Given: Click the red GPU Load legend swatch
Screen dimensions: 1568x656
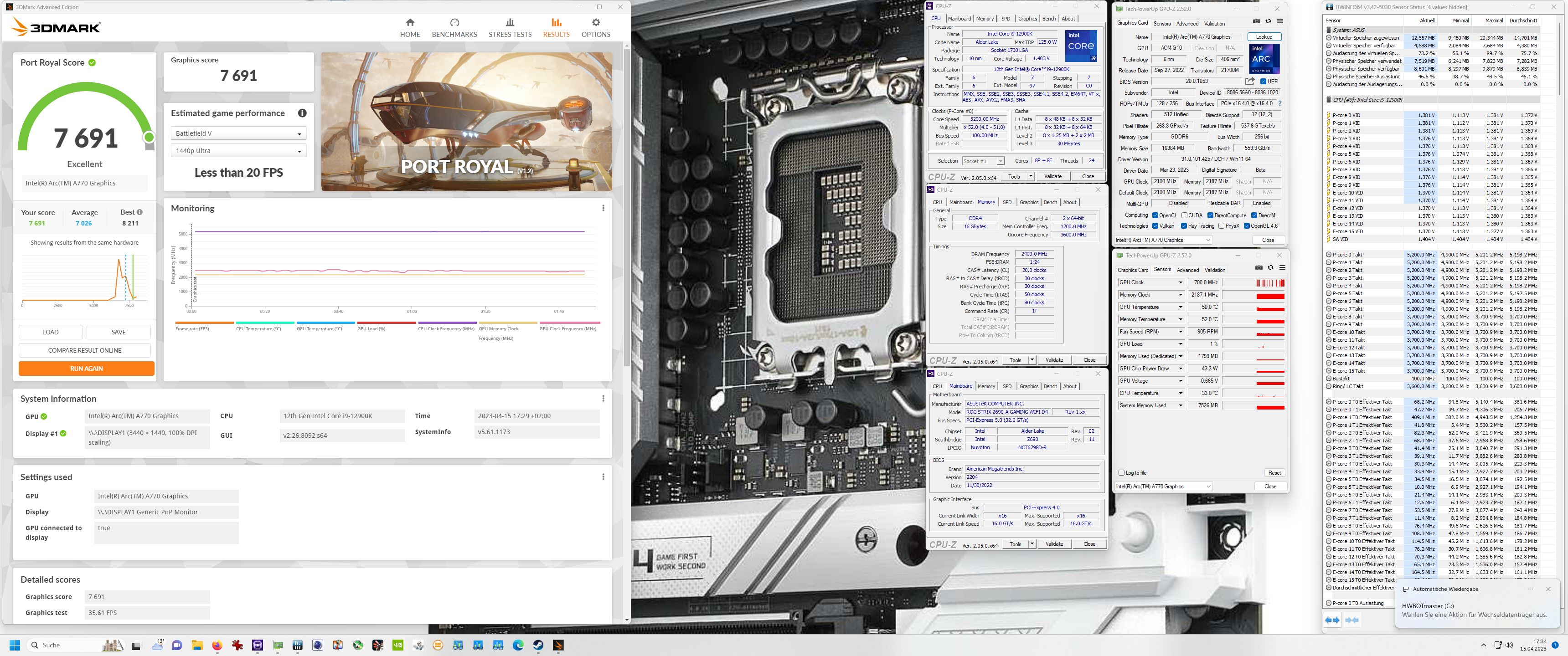Looking at the screenshot, I should click(x=387, y=323).
